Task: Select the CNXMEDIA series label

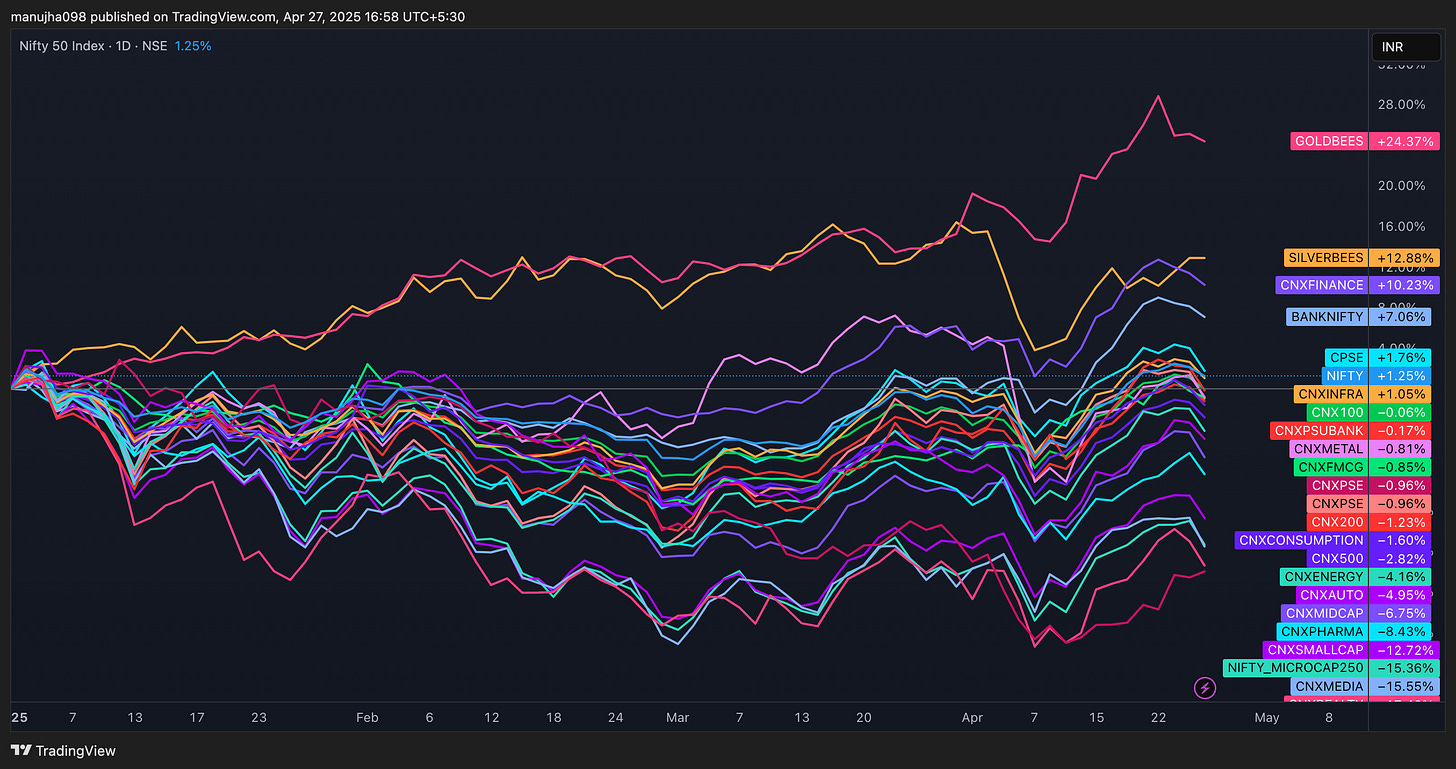Action: (x=1329, y=686)
